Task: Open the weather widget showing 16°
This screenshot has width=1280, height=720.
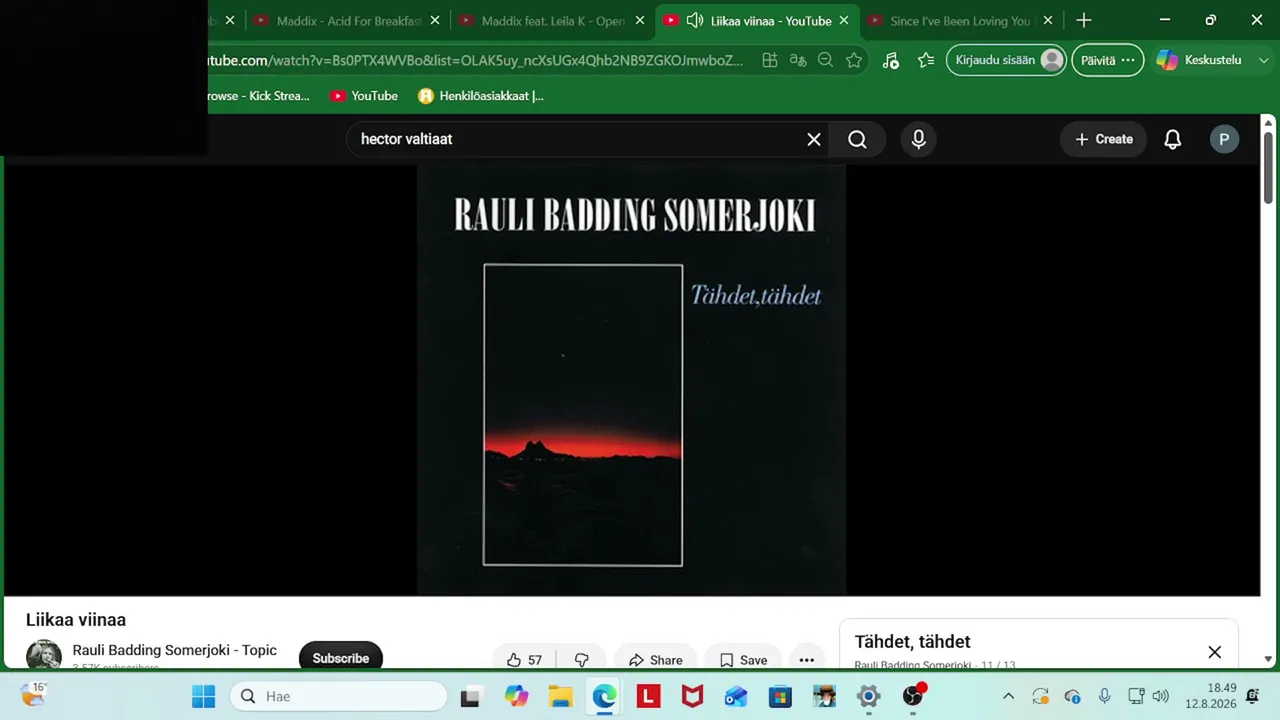Action: pos(33,694)
